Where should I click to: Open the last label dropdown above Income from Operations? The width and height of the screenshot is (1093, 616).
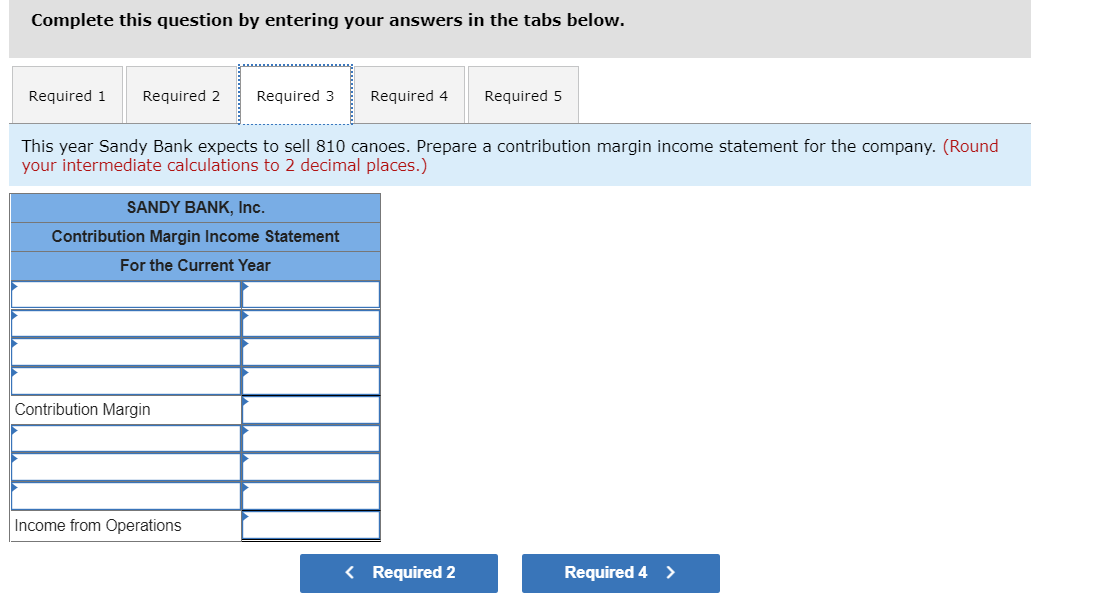(x=125, y=495)
